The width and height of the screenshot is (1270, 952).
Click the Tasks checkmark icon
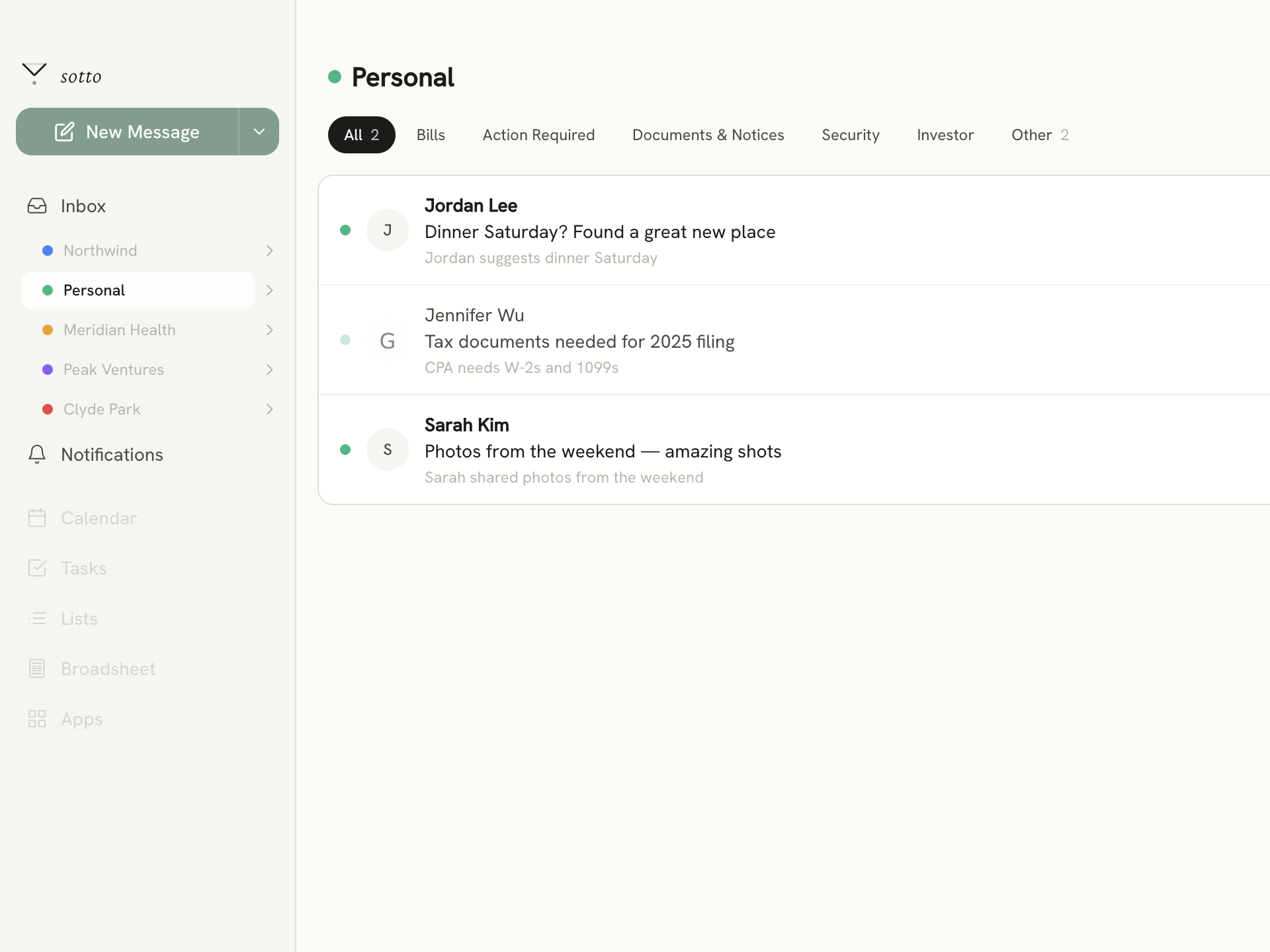pyautogui.click(x=37, y=568)
